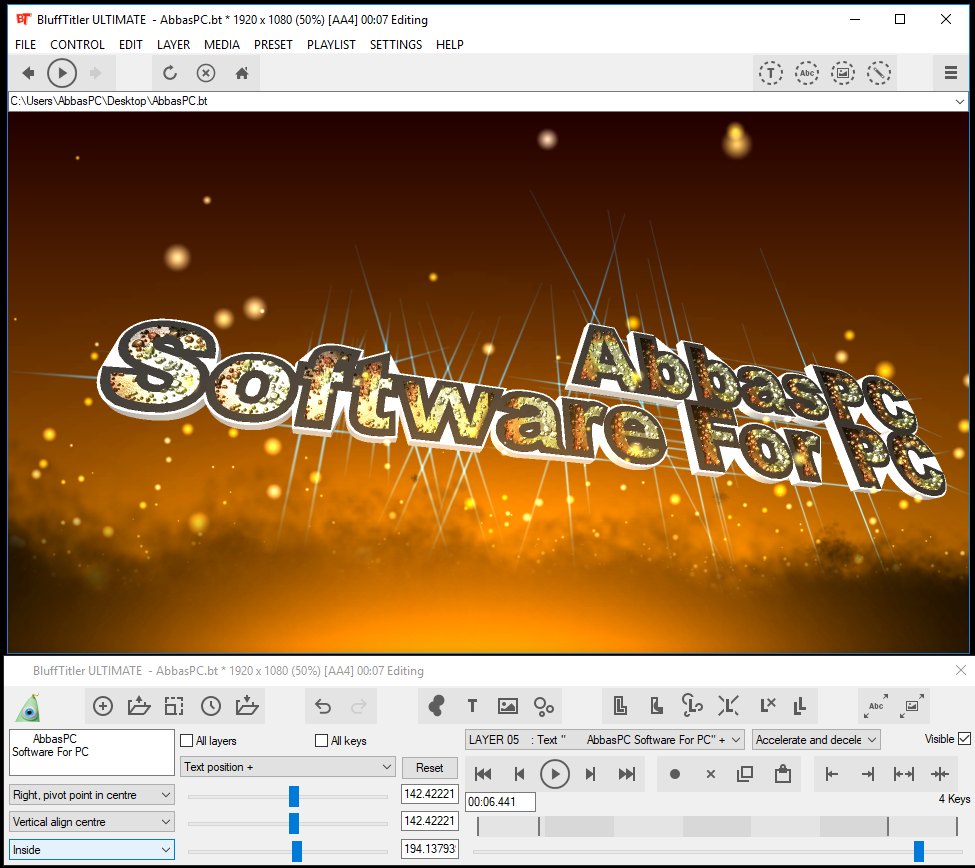The width and height of the screenshot is (975, 868).
Task: Open the Vertical align centre dropdown
Action: tap(92, 822)
